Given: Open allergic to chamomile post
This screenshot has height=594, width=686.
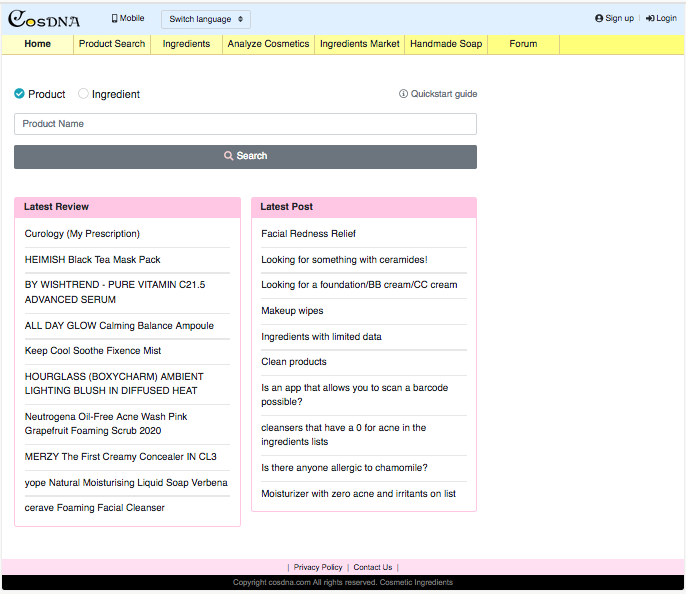Looking at the screenshot, I should tap(344, 468).
